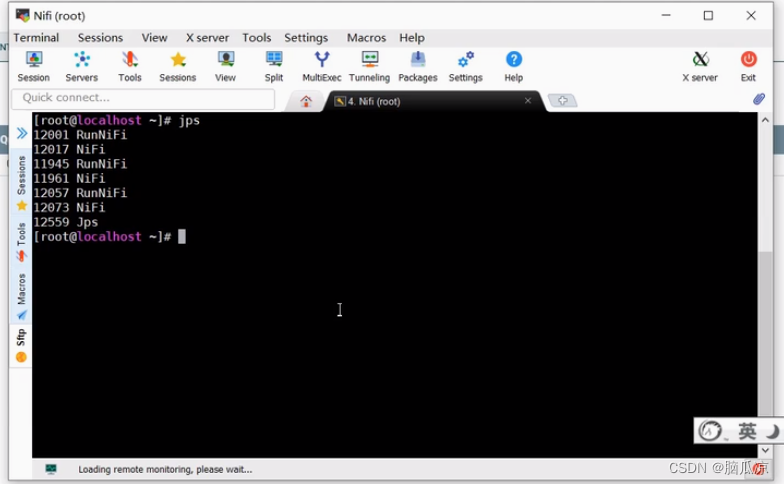784x484 pixels.
Task: Click the Nifi (root) title bar app icon
Action: tap(22, 16)
